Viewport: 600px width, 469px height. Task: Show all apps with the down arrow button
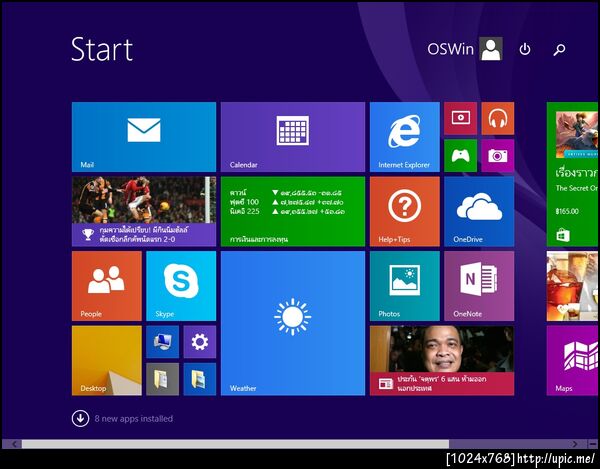click(80, 419)
